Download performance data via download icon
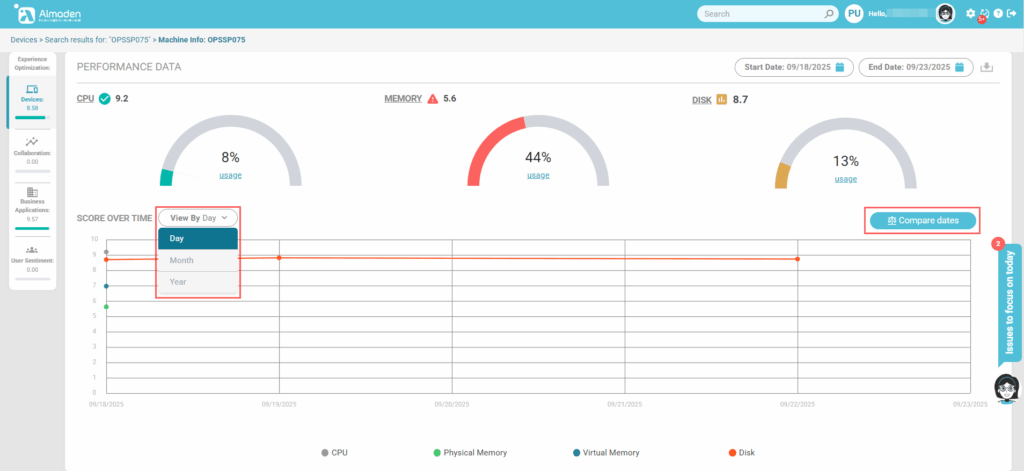The image size is (1024, 471). coord(987,67)
